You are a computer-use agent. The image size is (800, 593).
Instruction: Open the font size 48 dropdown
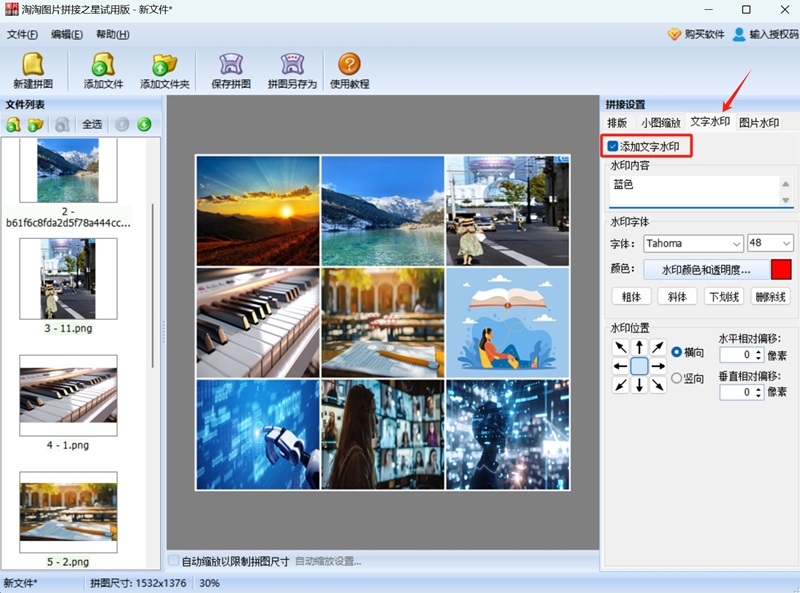[x=770, y=243]
